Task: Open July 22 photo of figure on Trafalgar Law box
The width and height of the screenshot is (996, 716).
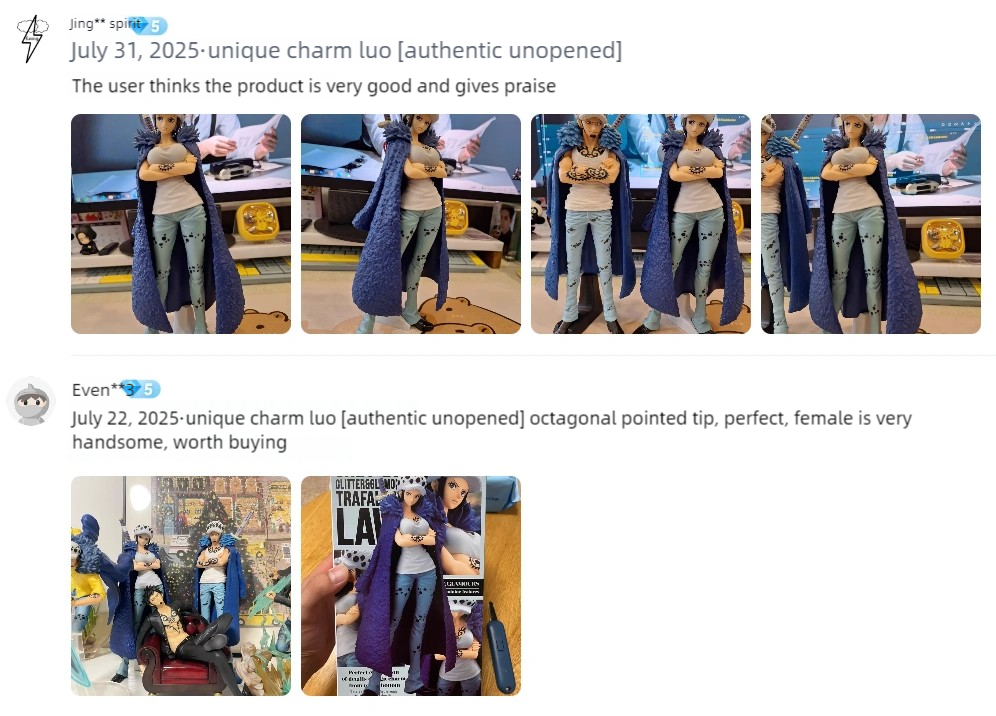Action: 411,586
